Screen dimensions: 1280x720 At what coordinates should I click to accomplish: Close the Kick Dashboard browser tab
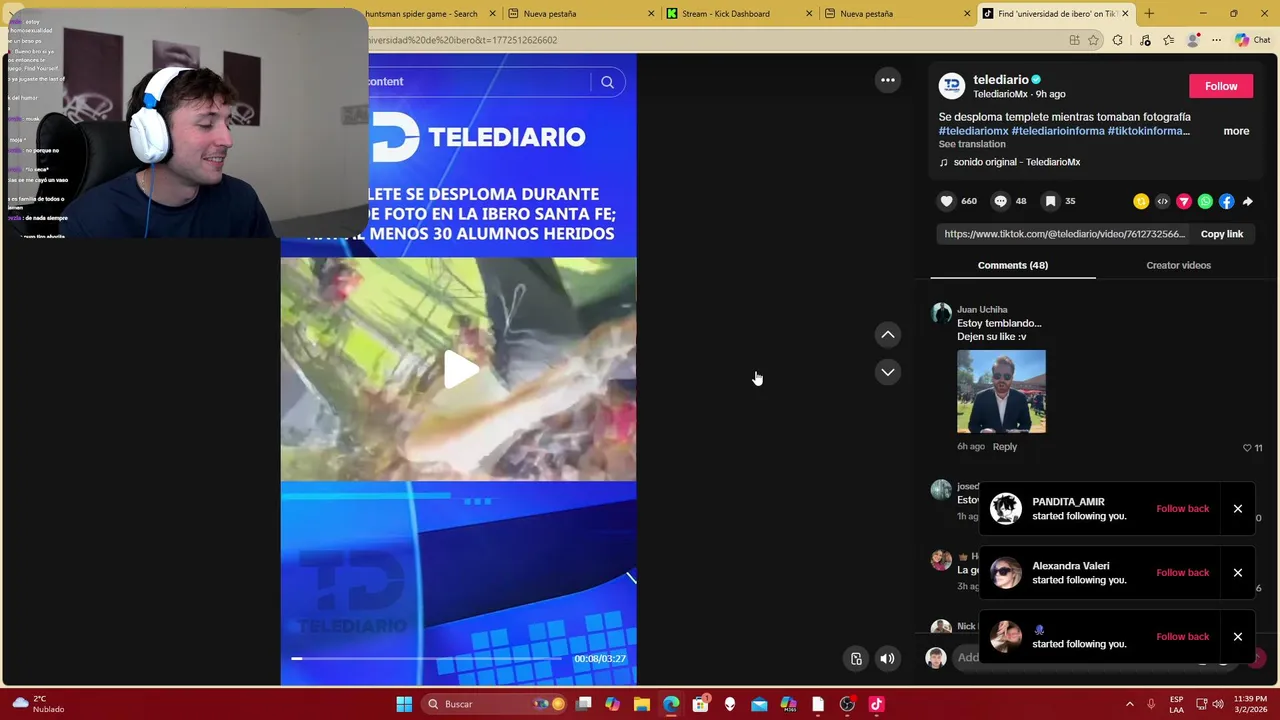pos(809,14)
